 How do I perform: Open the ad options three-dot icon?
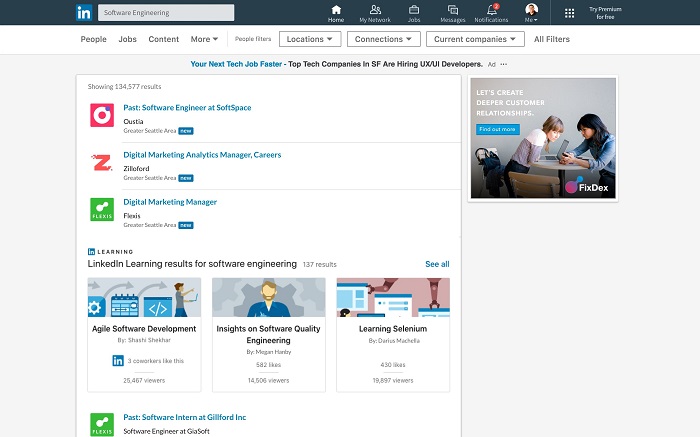coord(504,64)
